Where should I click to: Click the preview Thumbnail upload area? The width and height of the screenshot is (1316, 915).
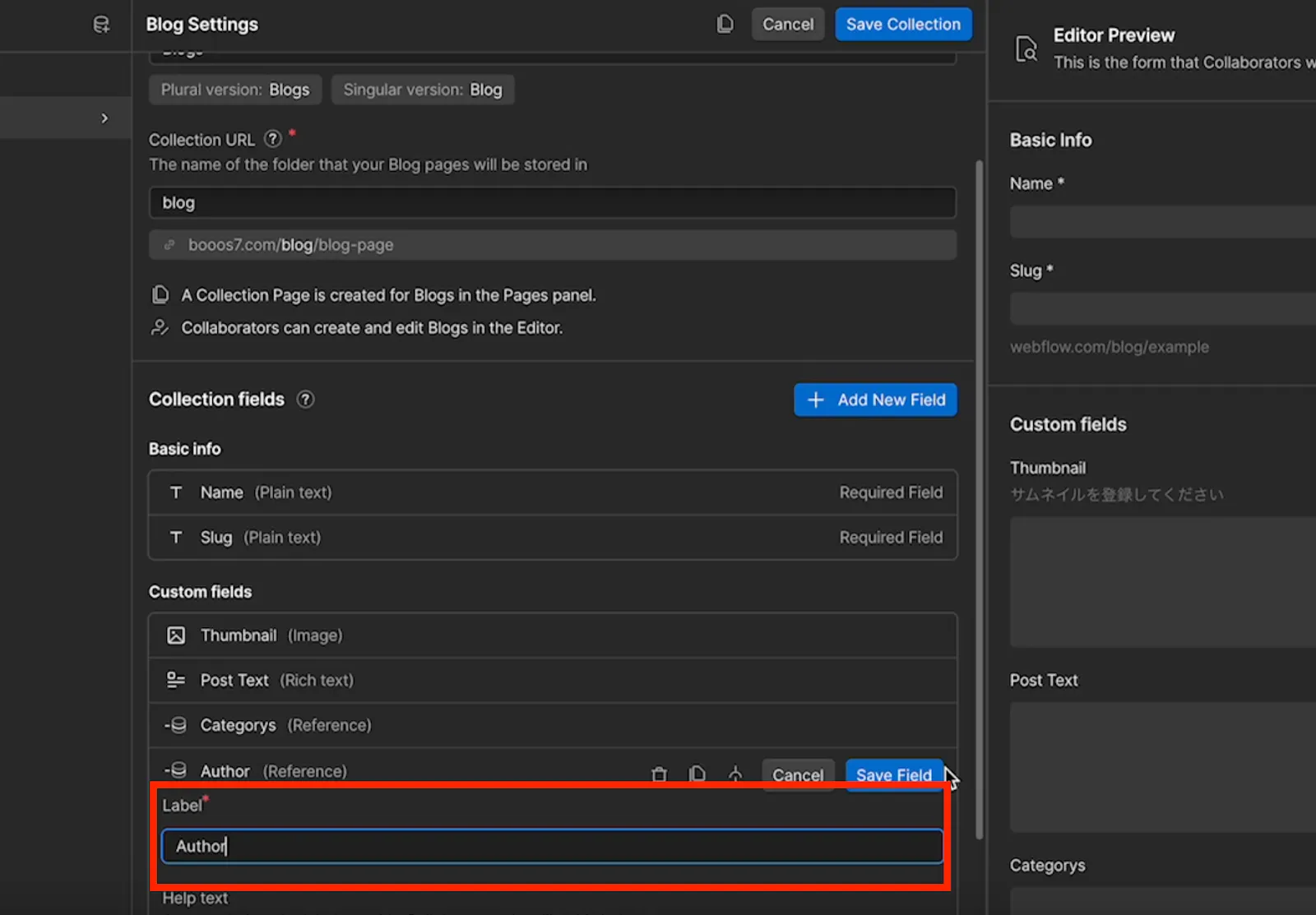[x=1163, y=582]
